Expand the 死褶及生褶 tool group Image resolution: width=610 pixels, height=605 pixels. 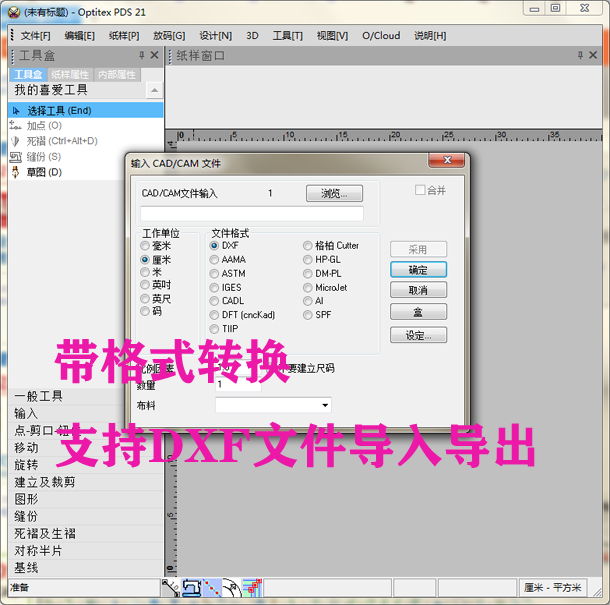85,533
